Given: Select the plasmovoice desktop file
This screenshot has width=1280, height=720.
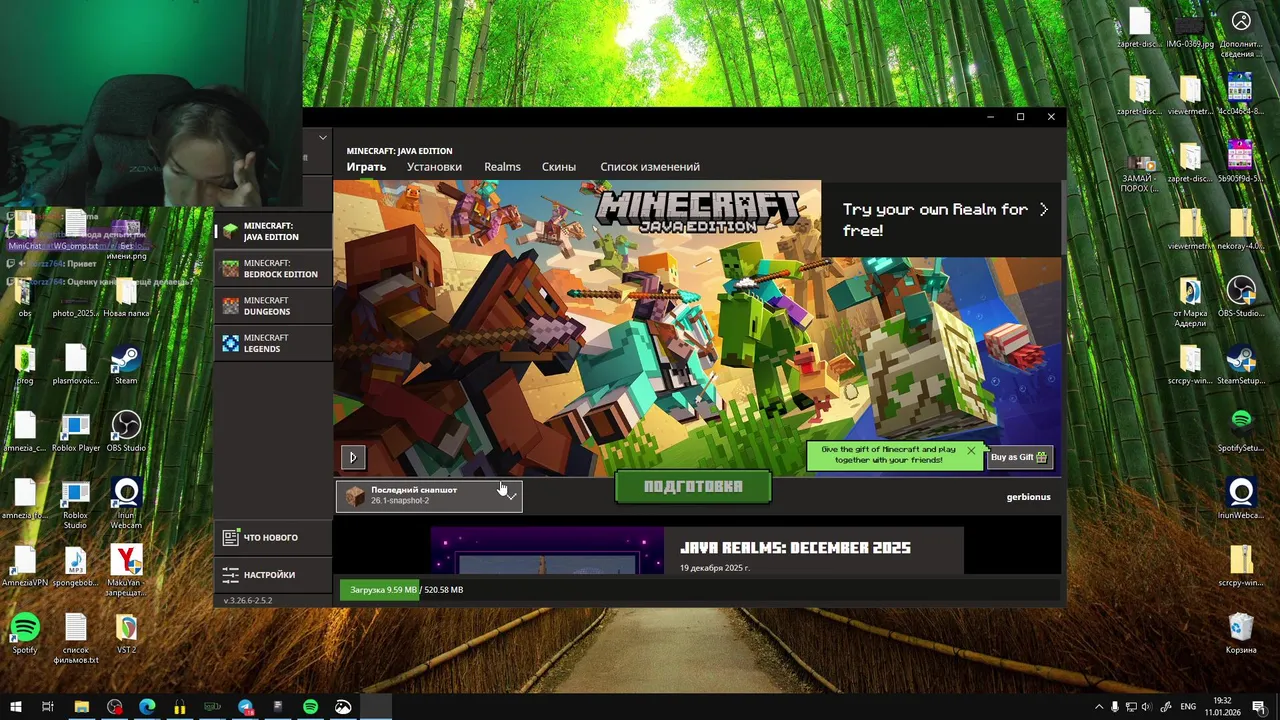Looking at the screenshot, I should point(76,364).
